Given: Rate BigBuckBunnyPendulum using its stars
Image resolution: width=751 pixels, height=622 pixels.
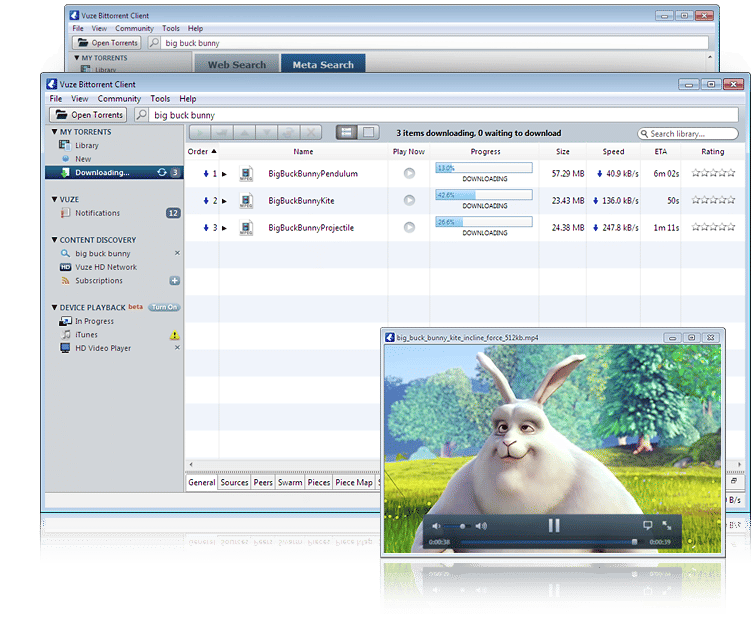Looking at the screenshot, I should [713, 173].
